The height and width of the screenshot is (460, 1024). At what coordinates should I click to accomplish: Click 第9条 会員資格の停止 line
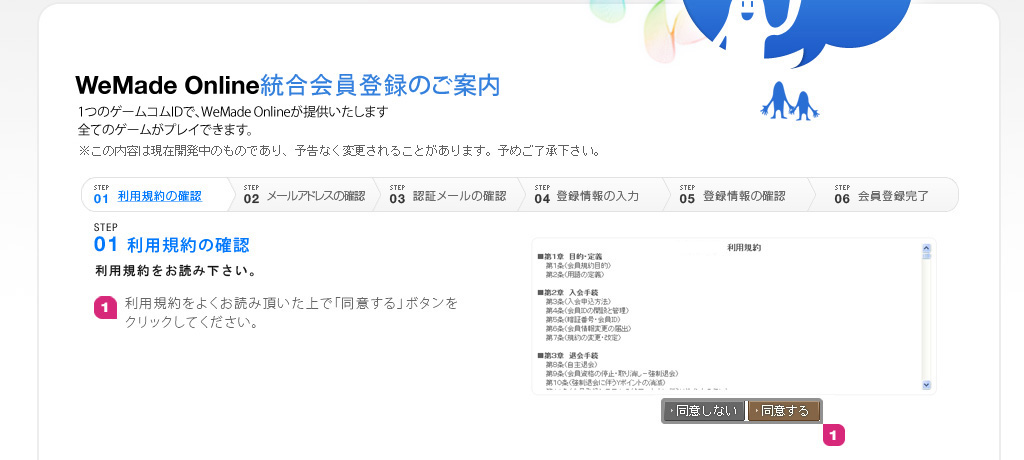[x=611, y=373]
